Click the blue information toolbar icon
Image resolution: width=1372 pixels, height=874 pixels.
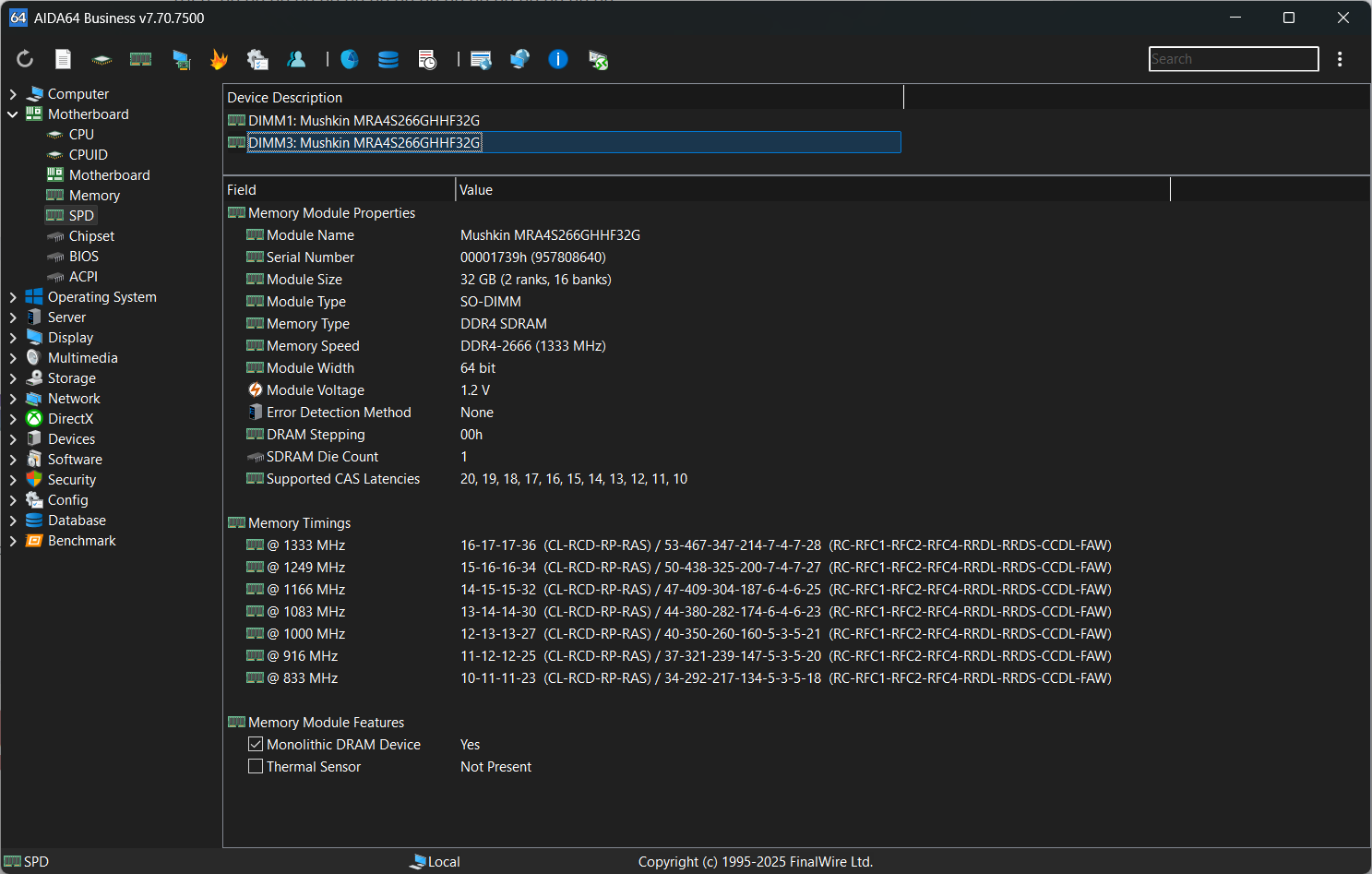558,59
